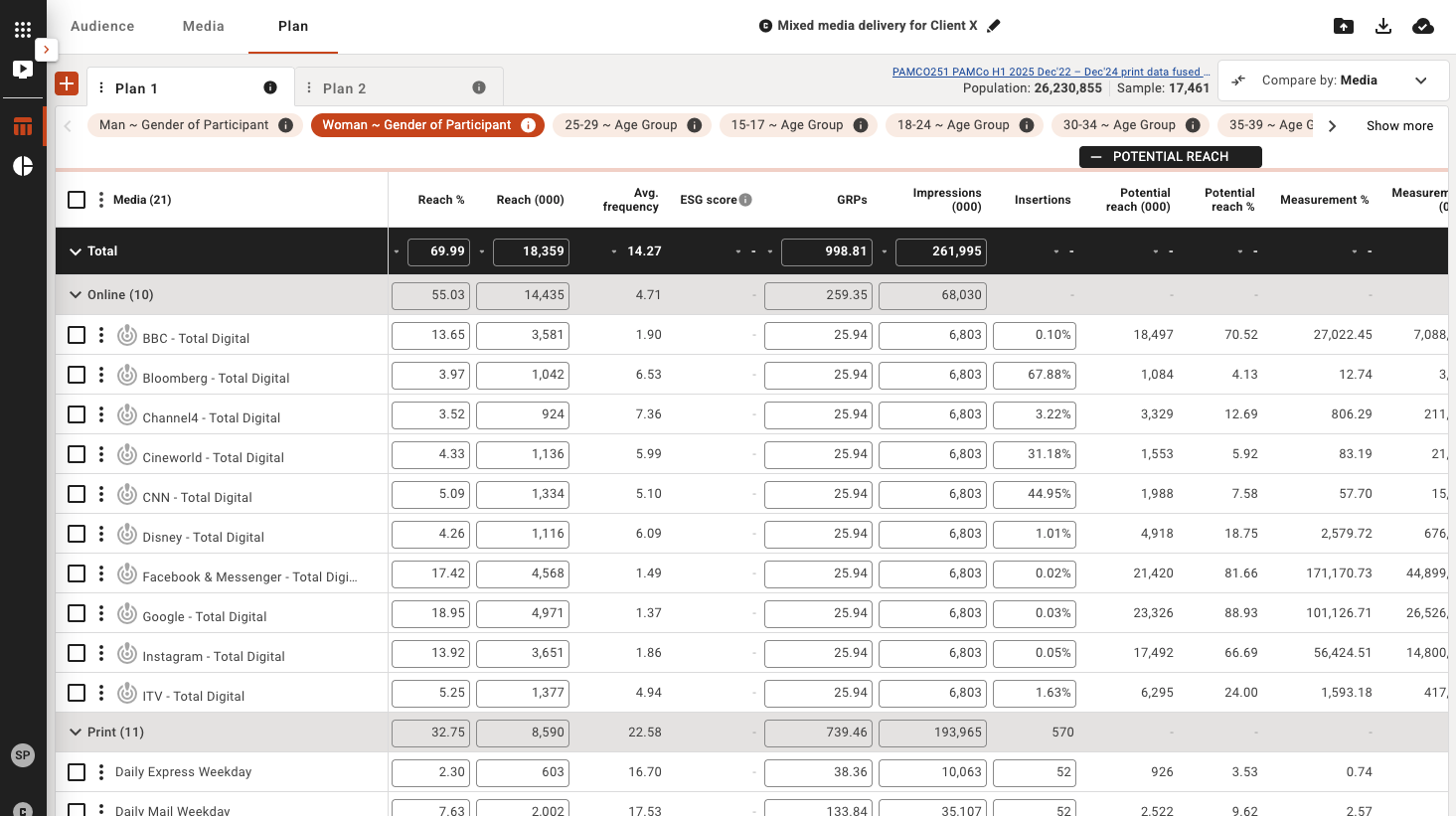Select the orange table view sidebar icon
Image resolution: width=1456 pixels, height=816 pixels.
(23, 126)
